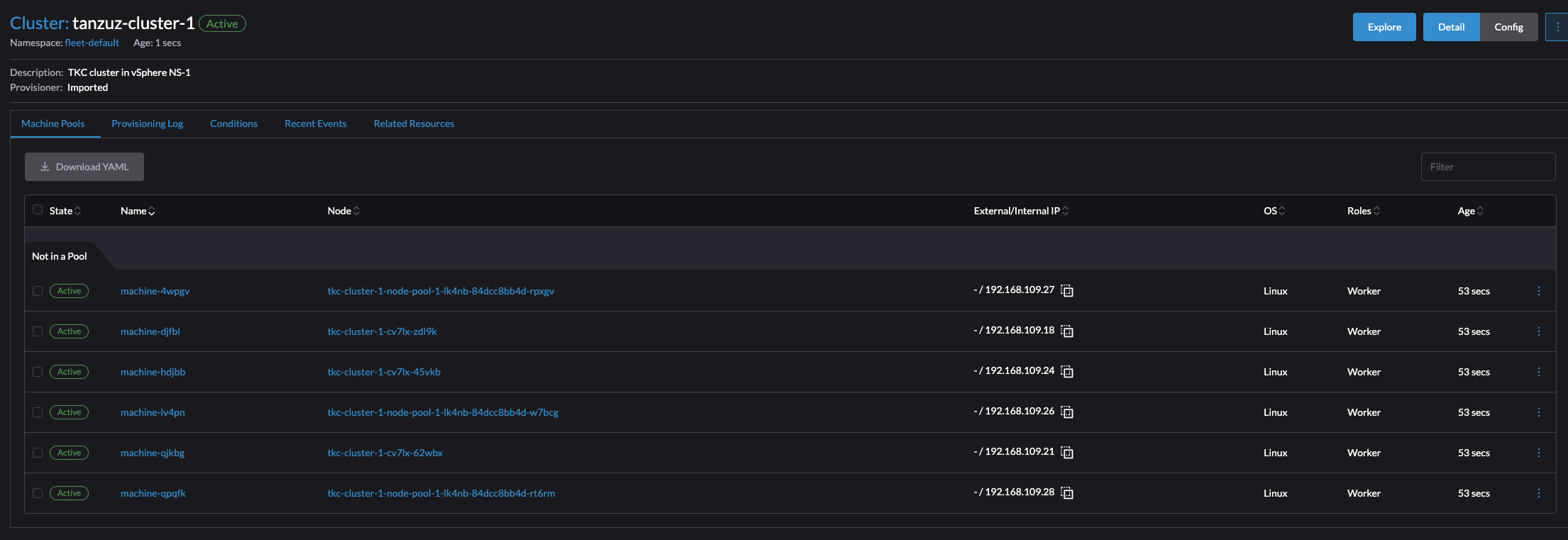Open node tkc-cluster-1-cv7lx-45vkb link
The width and height of the screenshot is (1568, 540).
coord(384,372)
